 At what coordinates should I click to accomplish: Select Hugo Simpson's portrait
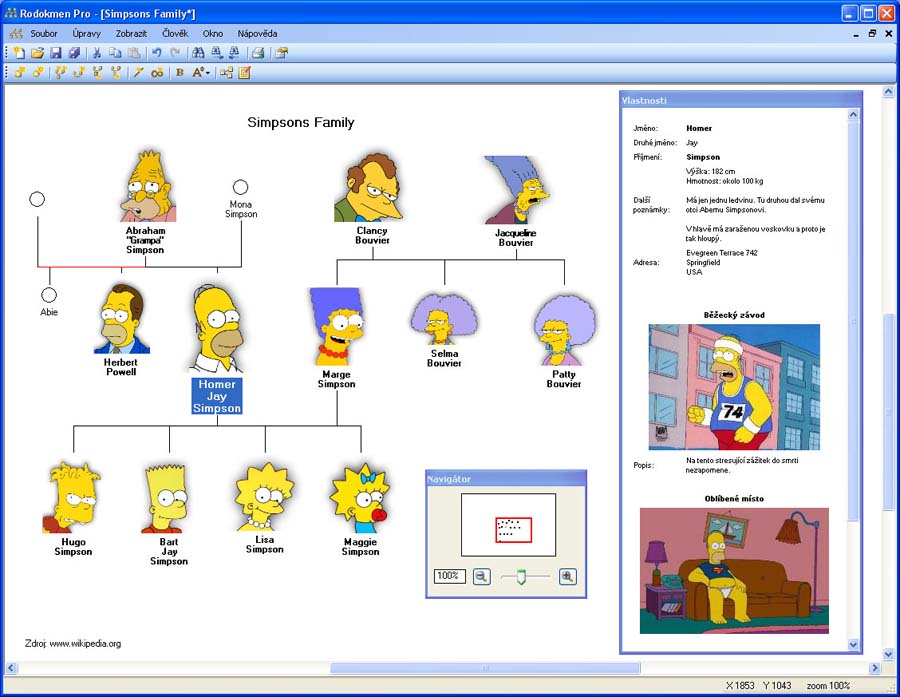point(72,498)
